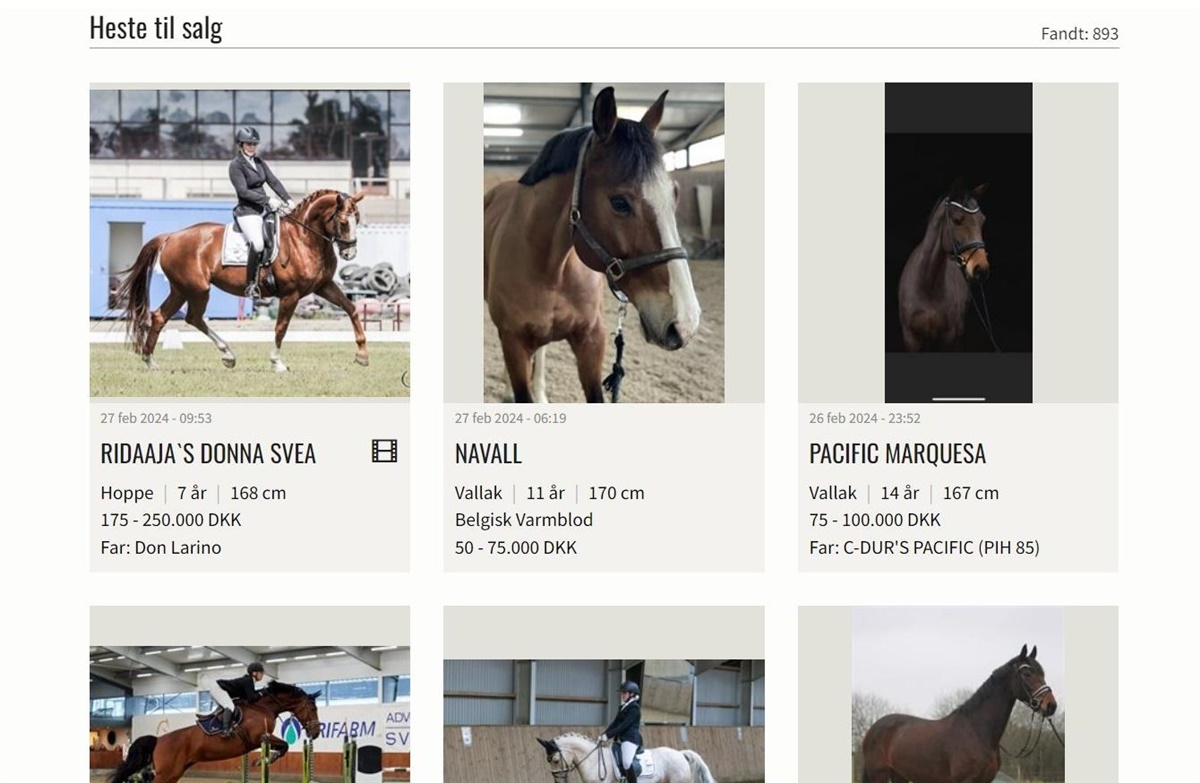
Task: Click the 26 feb 2024 - 23:52 timestamp
Action: click(865, 418)
